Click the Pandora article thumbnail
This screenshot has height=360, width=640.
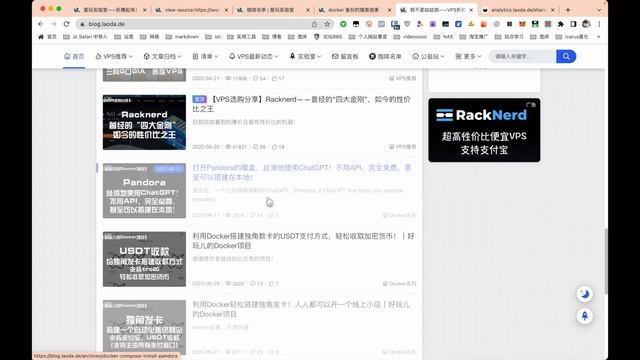coord(144,191)
